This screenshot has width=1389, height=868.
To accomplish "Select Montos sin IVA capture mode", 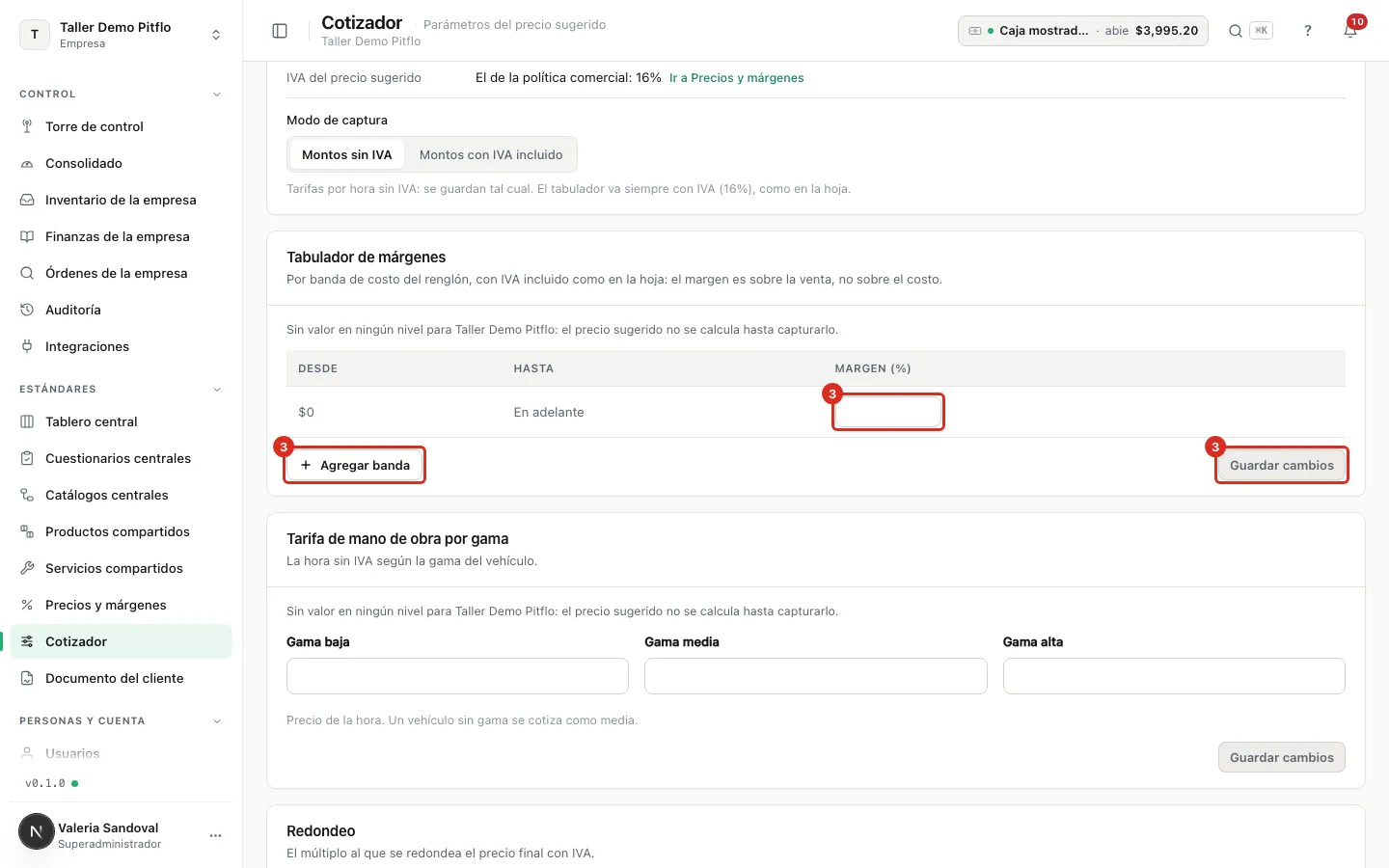I will coord(347,154).
